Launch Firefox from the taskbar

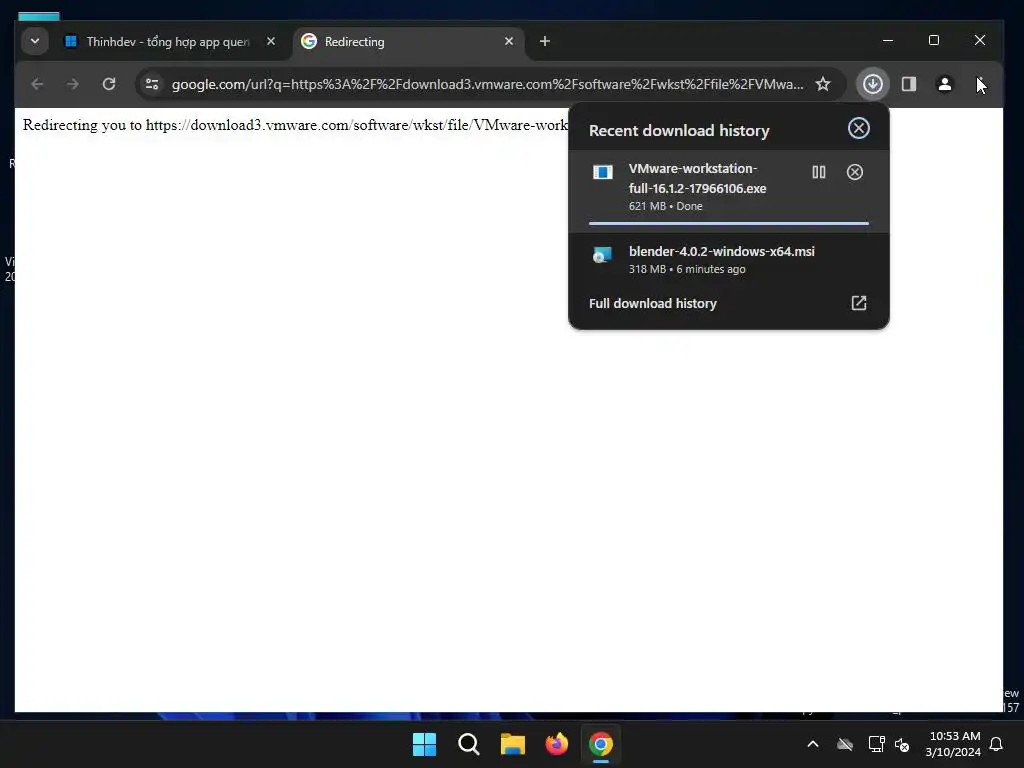coord(556,744)
